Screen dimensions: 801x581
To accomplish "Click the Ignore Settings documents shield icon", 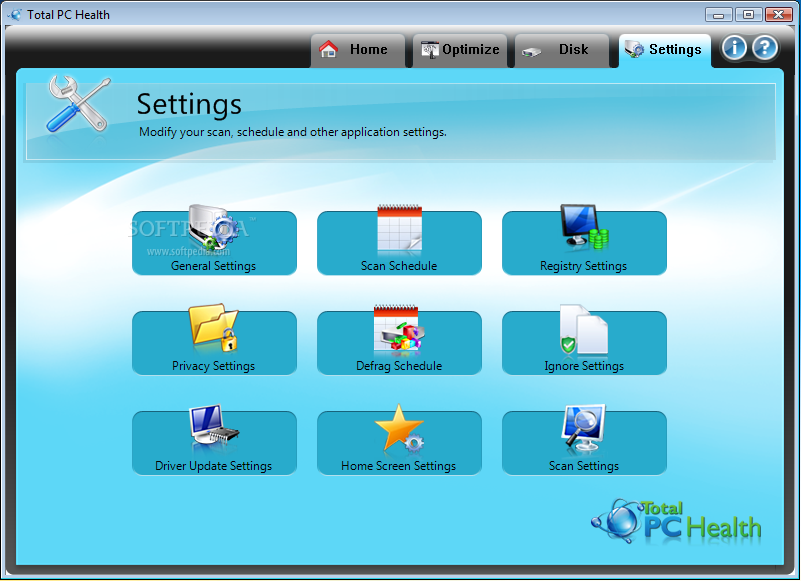I will tap(584, 329).
